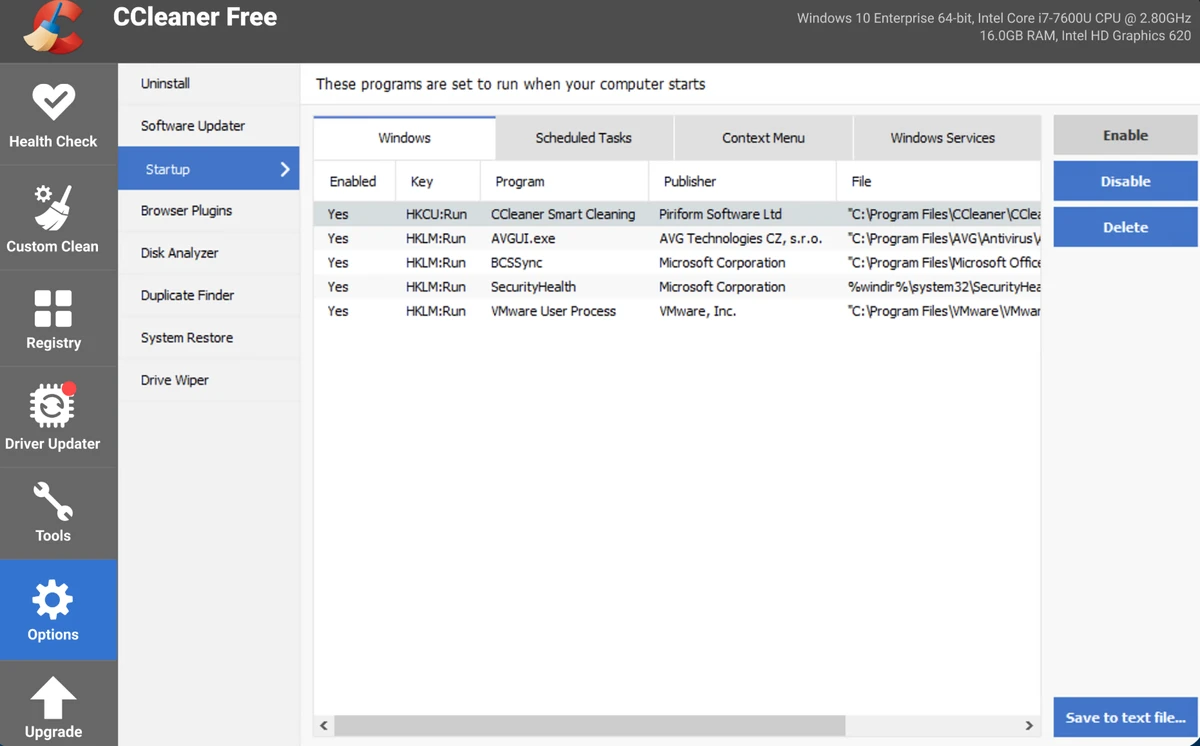Click the Enable button
The width and height of the screenshot is (1200, 746).
coord(1125,135)
